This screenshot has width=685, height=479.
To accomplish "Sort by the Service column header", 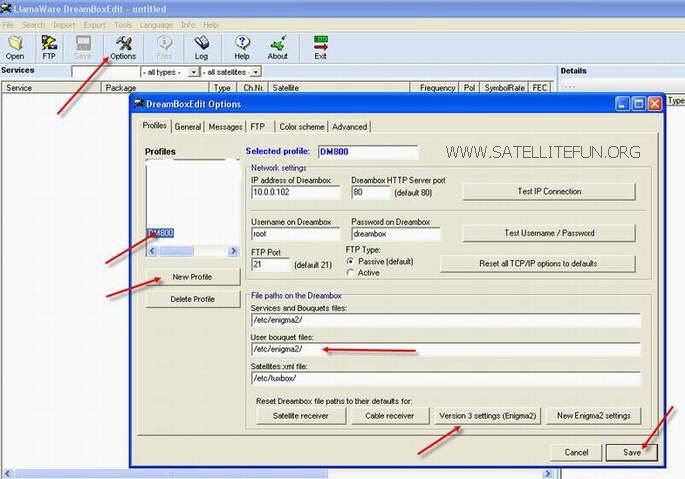I will point(51,88).
